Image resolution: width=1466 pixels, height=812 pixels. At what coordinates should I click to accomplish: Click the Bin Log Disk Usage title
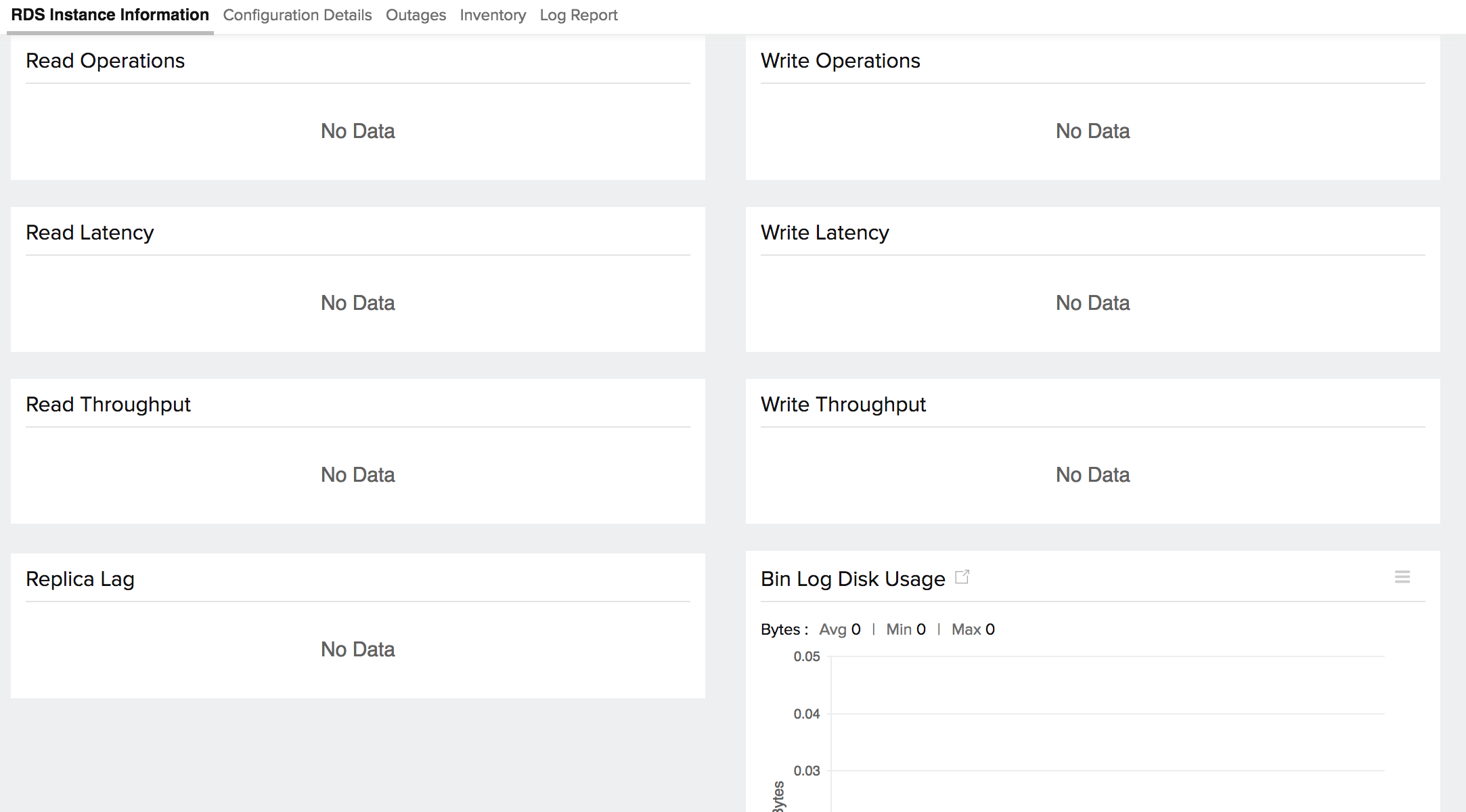point(852,579)
